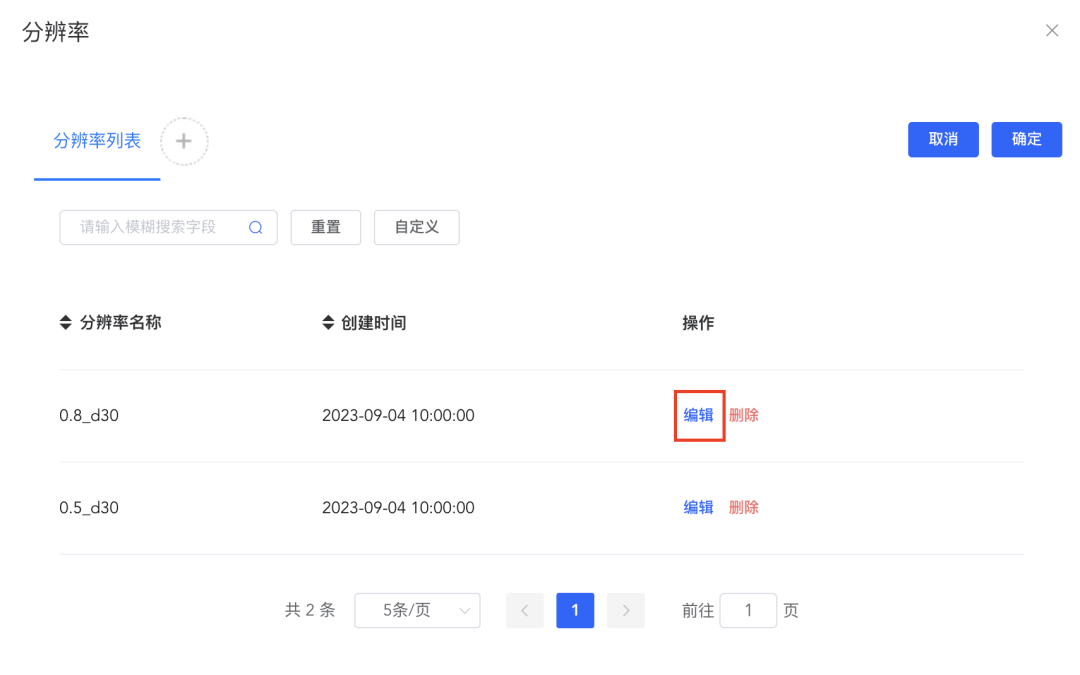1080x675 pixels.
Task: Delete the 0.8_d30 resolution
Action: tap(744, 415)
